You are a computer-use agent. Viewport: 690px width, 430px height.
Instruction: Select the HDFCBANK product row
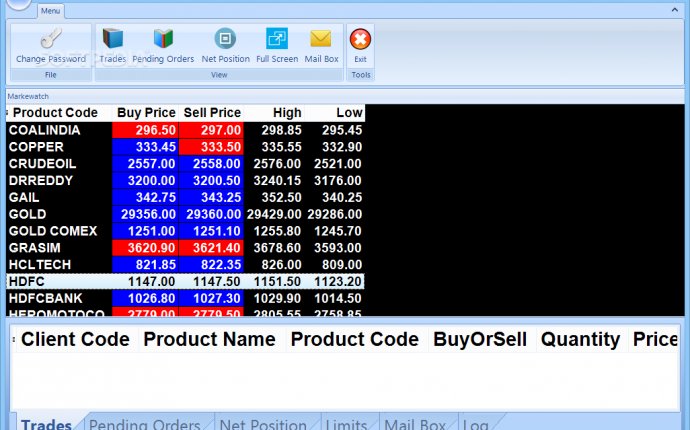tap(186, 298)
